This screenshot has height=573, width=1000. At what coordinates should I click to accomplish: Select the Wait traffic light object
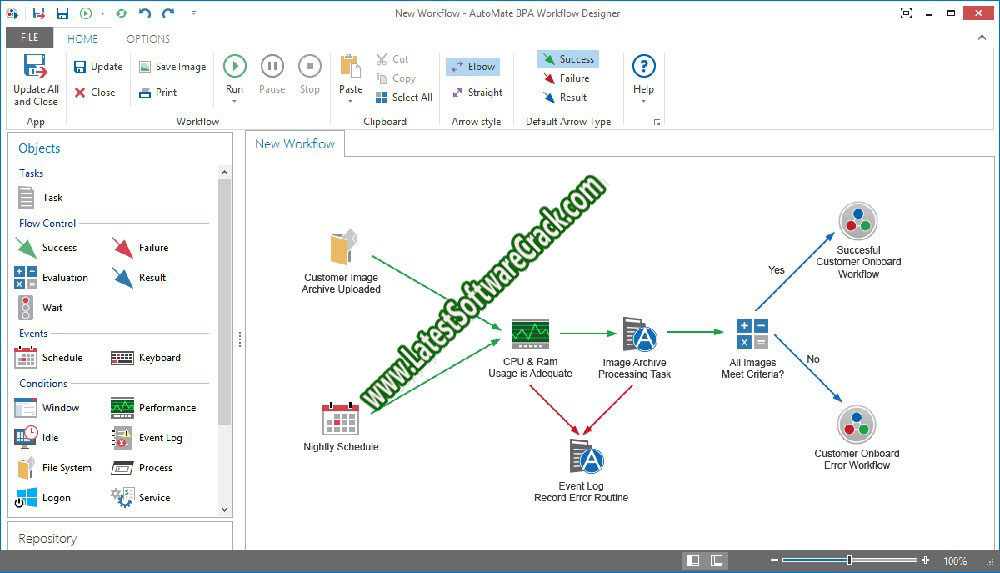tap(40, 308)
